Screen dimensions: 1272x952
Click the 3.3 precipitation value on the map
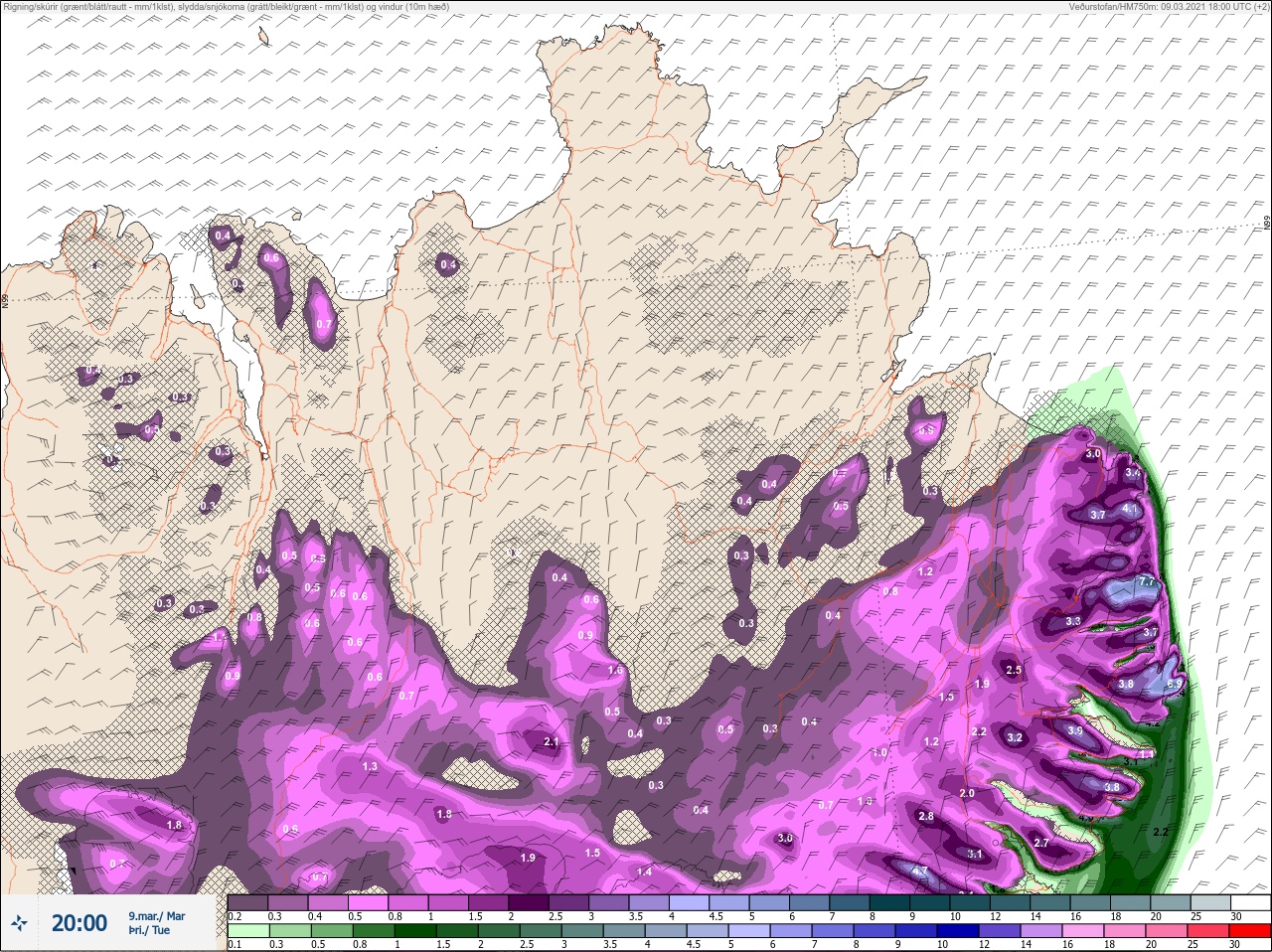[x=1073, y=621]
